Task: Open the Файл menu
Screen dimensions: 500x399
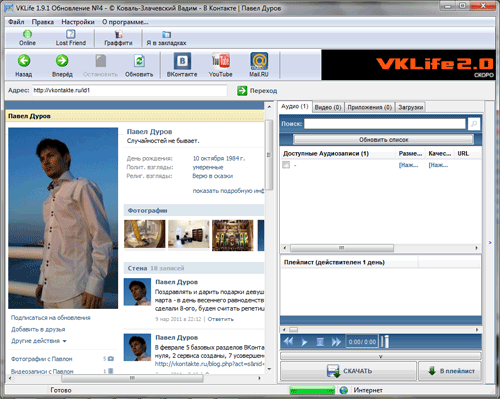Action: [16, 22]
